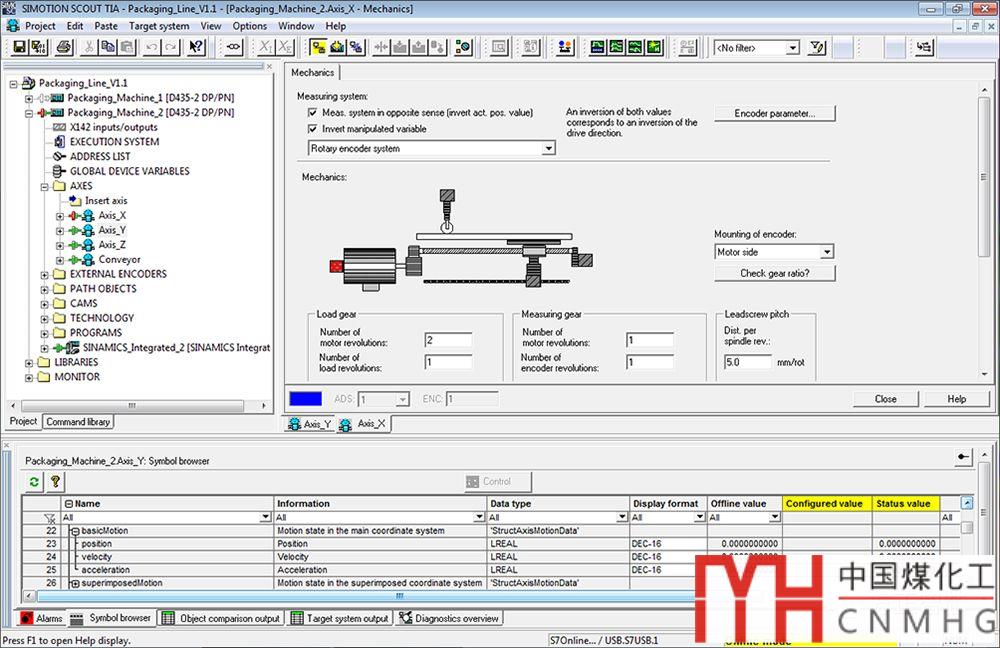
Task: Switch to the Axis_Y document tab
Action: 311,424
